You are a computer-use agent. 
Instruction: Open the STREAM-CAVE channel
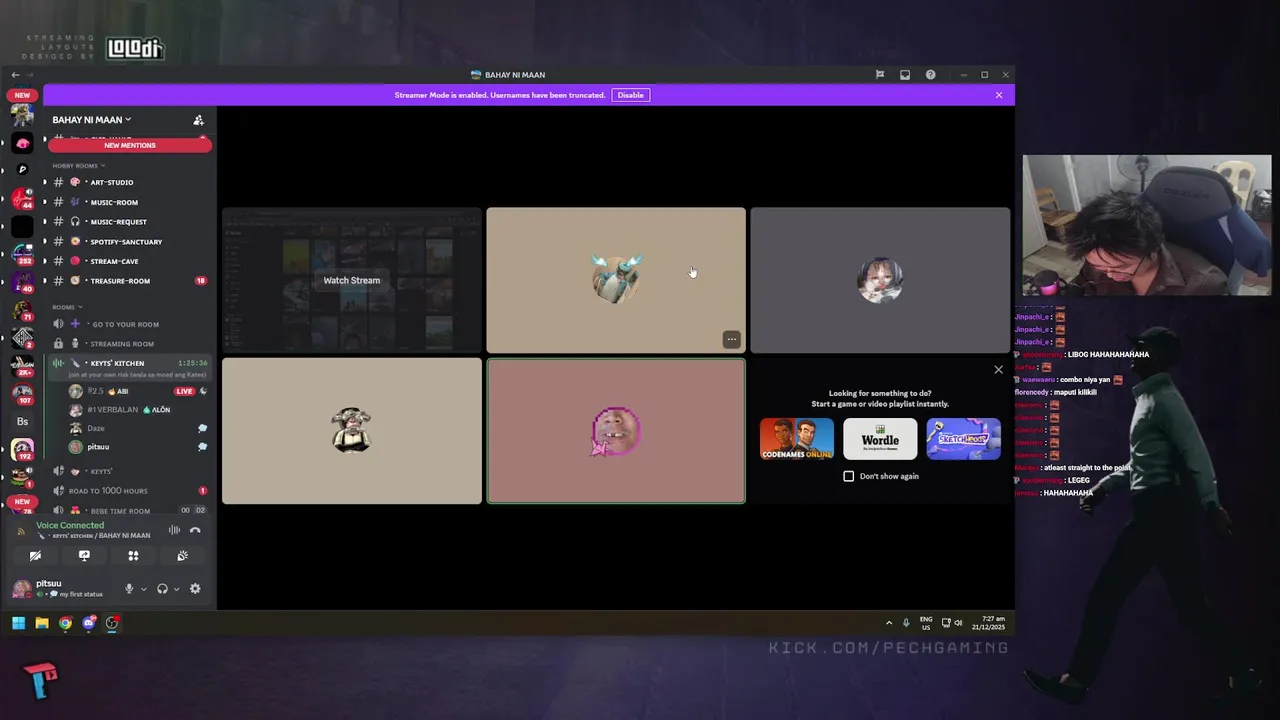point(130,261)
